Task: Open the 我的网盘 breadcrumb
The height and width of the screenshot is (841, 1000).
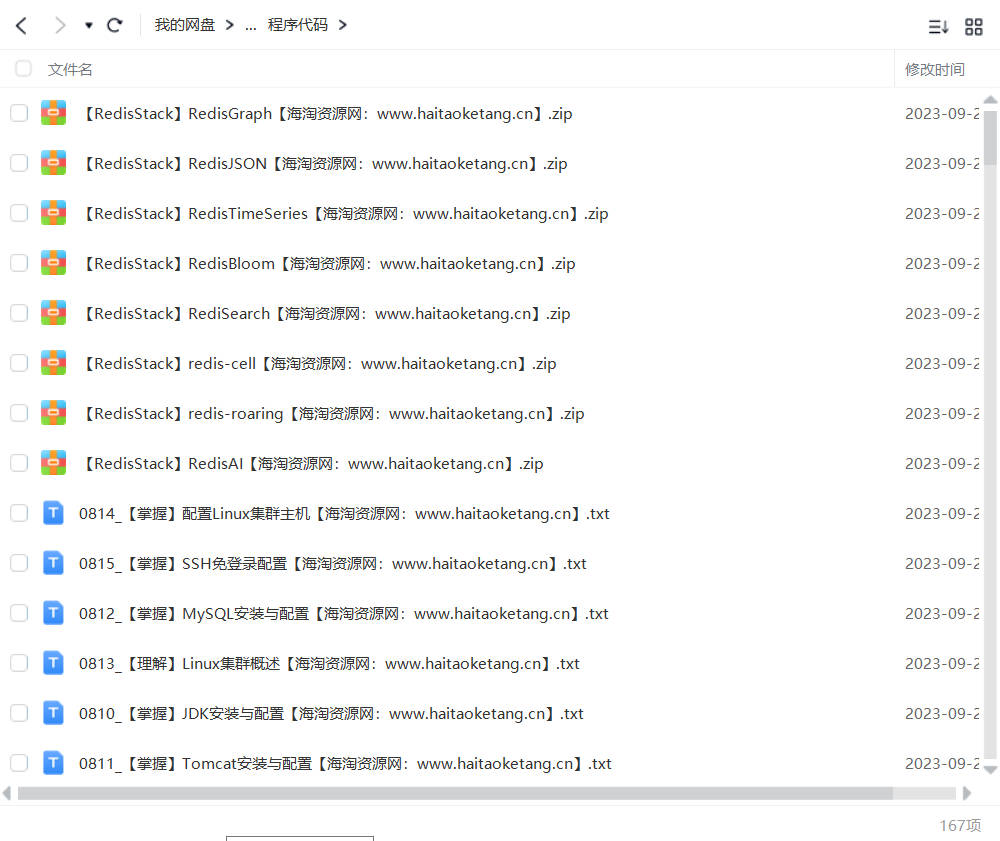Action: [184, 25]
